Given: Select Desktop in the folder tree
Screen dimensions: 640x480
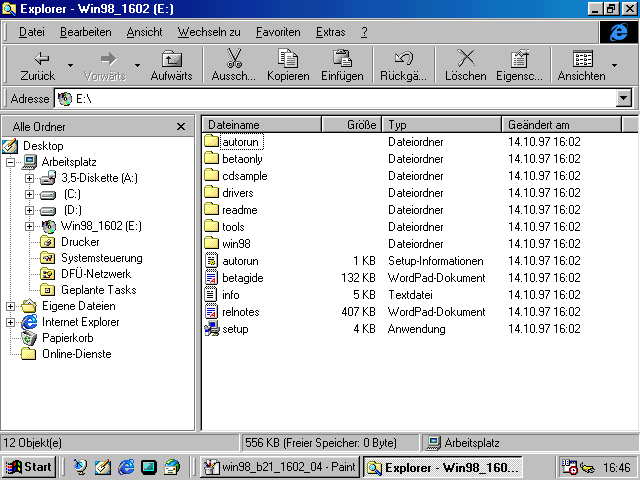Looking at the screenshot, I should [x=43, y=146].
